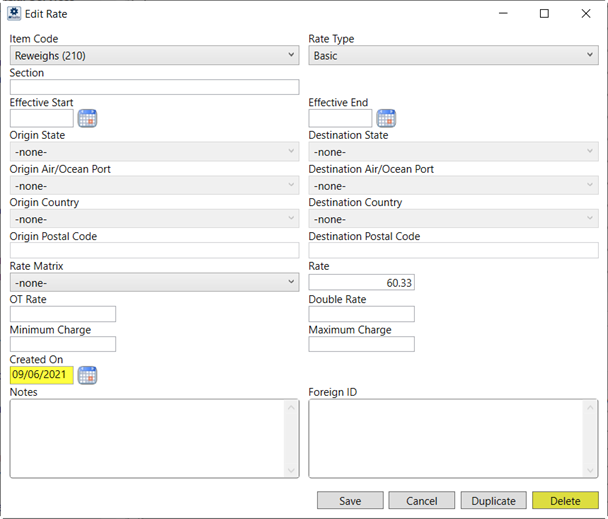Viewport: 608px width, 519px height.
Task: Close the Edit Rate window
Action: click(586, 14)
